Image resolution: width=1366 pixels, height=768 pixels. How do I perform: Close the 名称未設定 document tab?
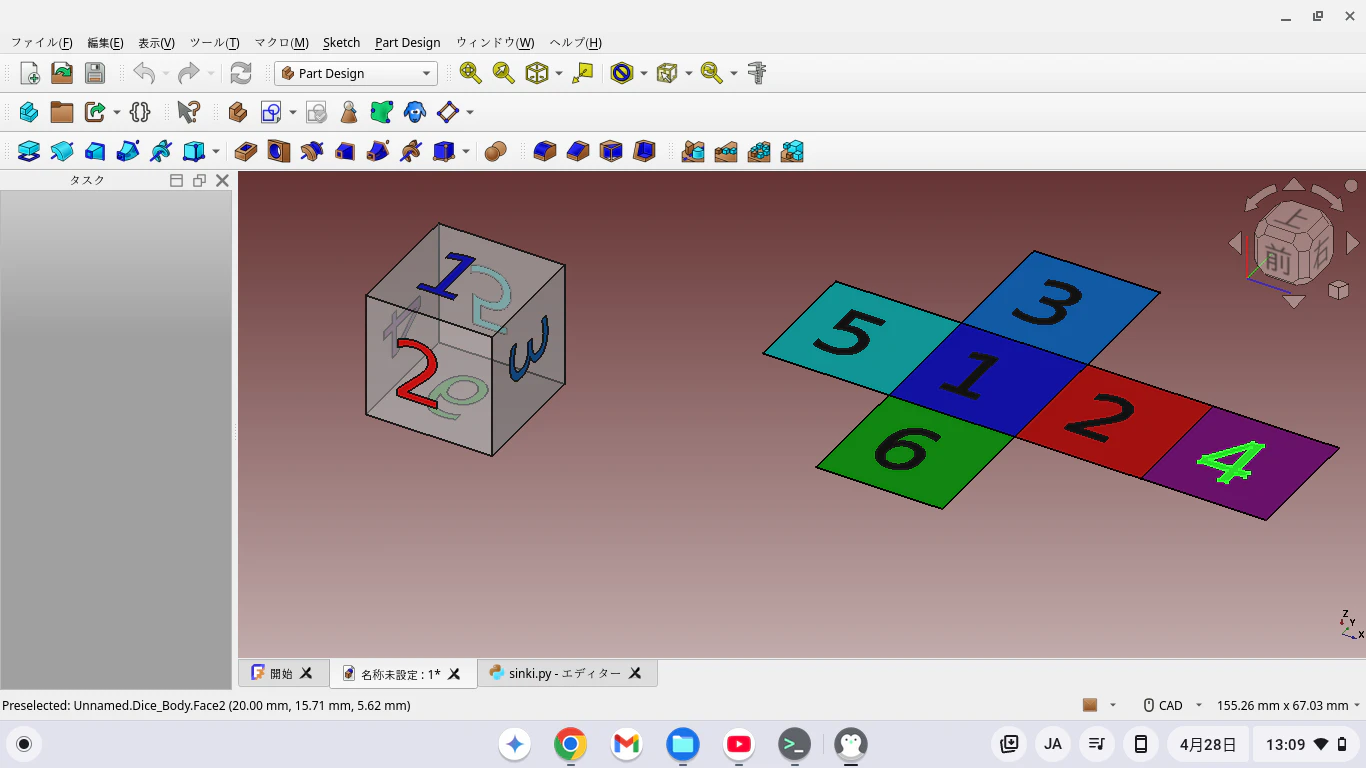454,674
